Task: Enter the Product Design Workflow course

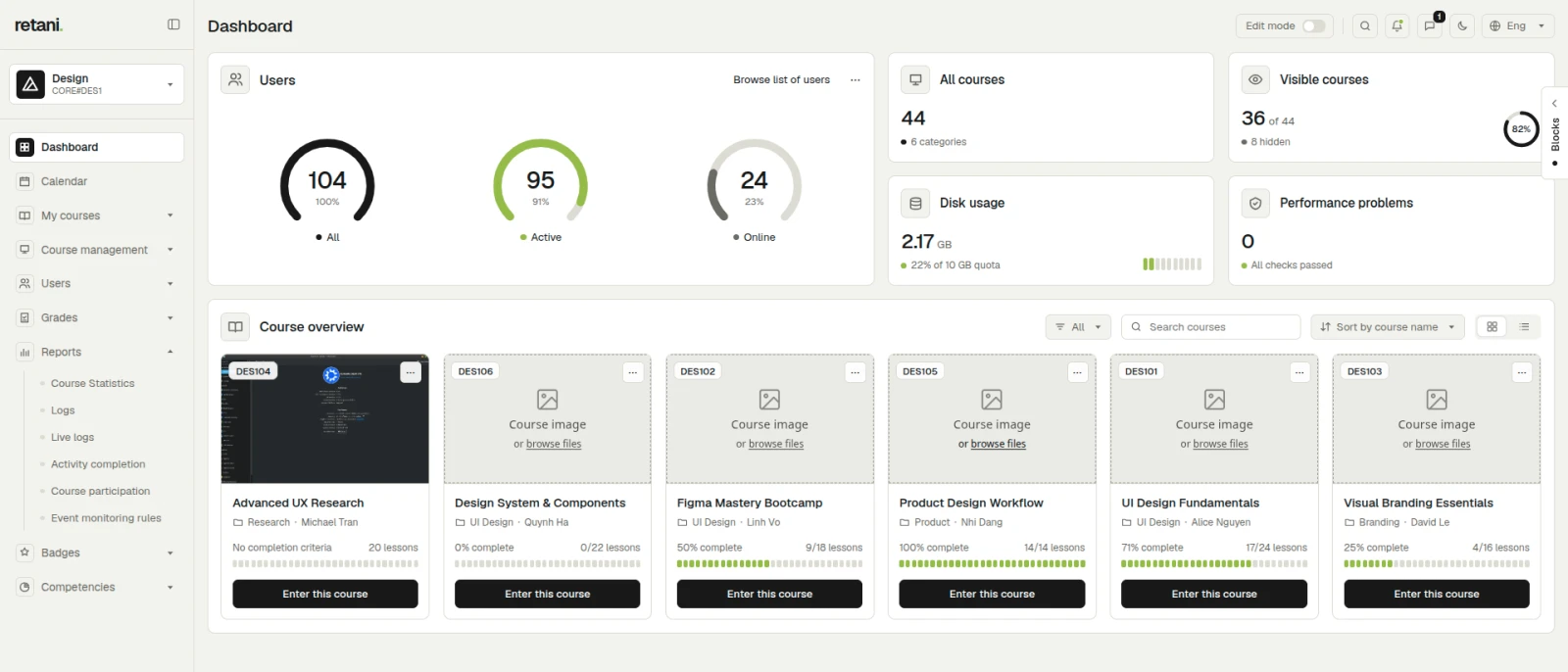Action: click(992, 594)
